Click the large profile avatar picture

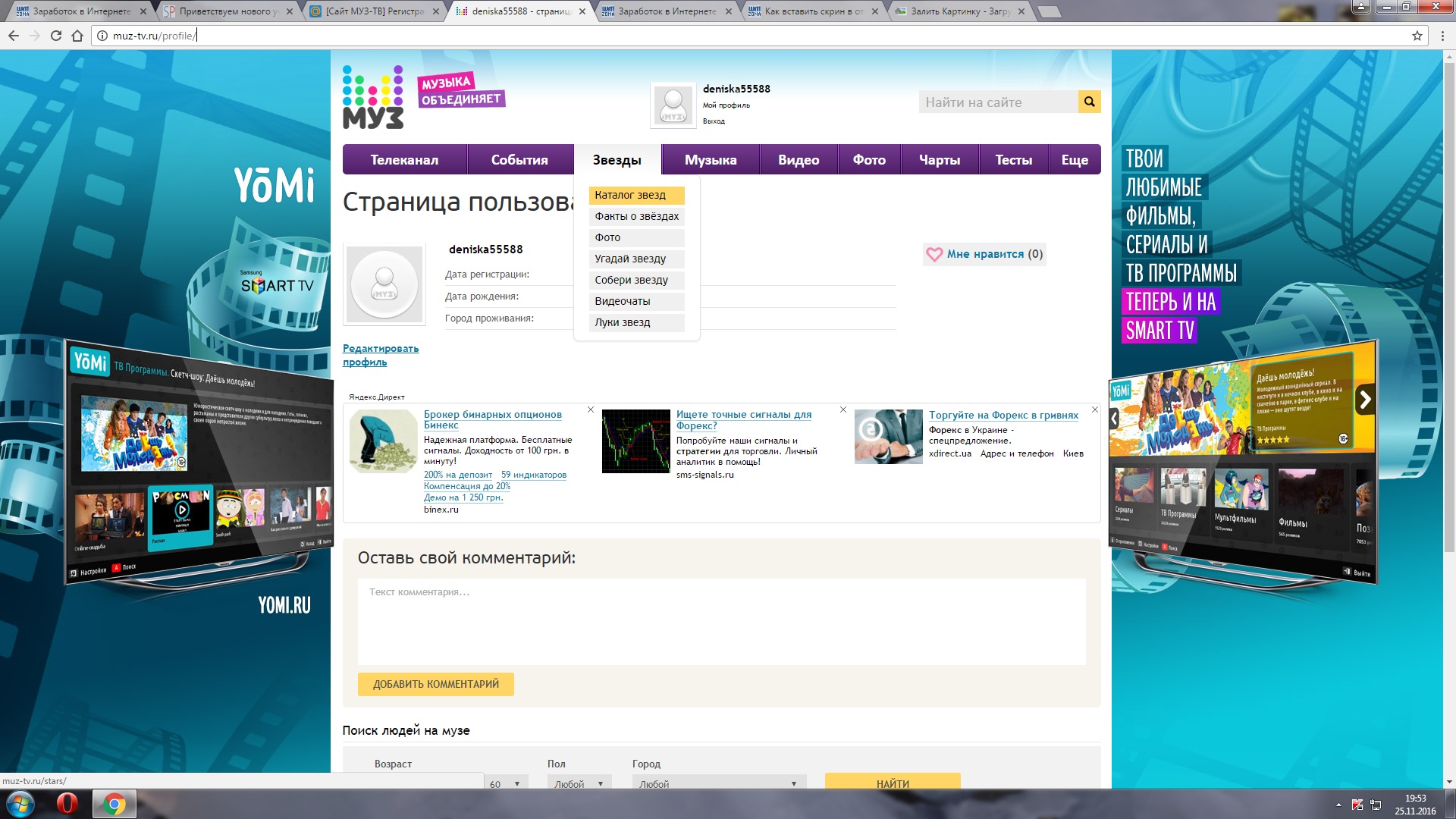pyautogui.click(x=384, y=284)
